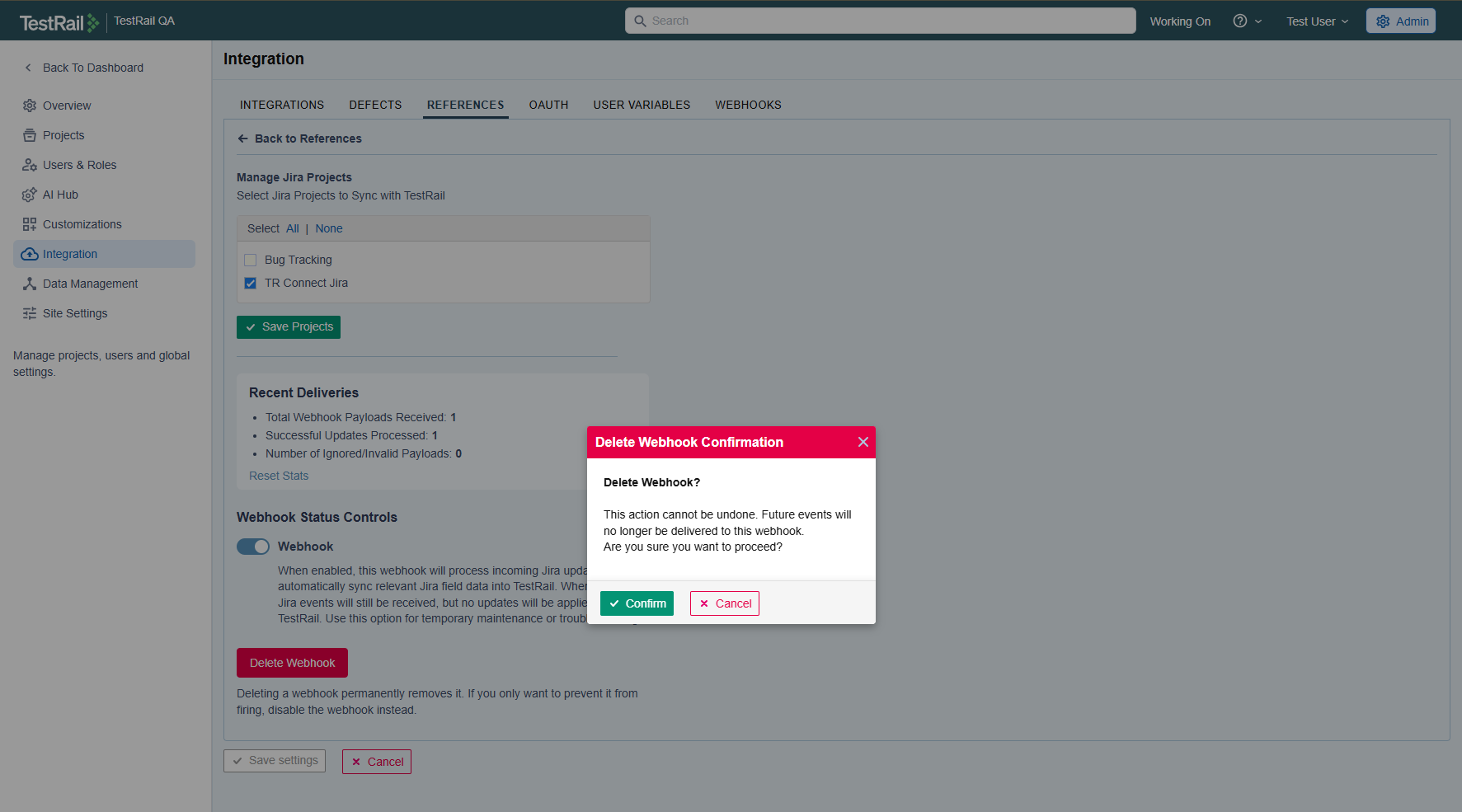1462x812 pixels.
Task: Go to the USER VARIABLES tab
Action: coord(642,105)
